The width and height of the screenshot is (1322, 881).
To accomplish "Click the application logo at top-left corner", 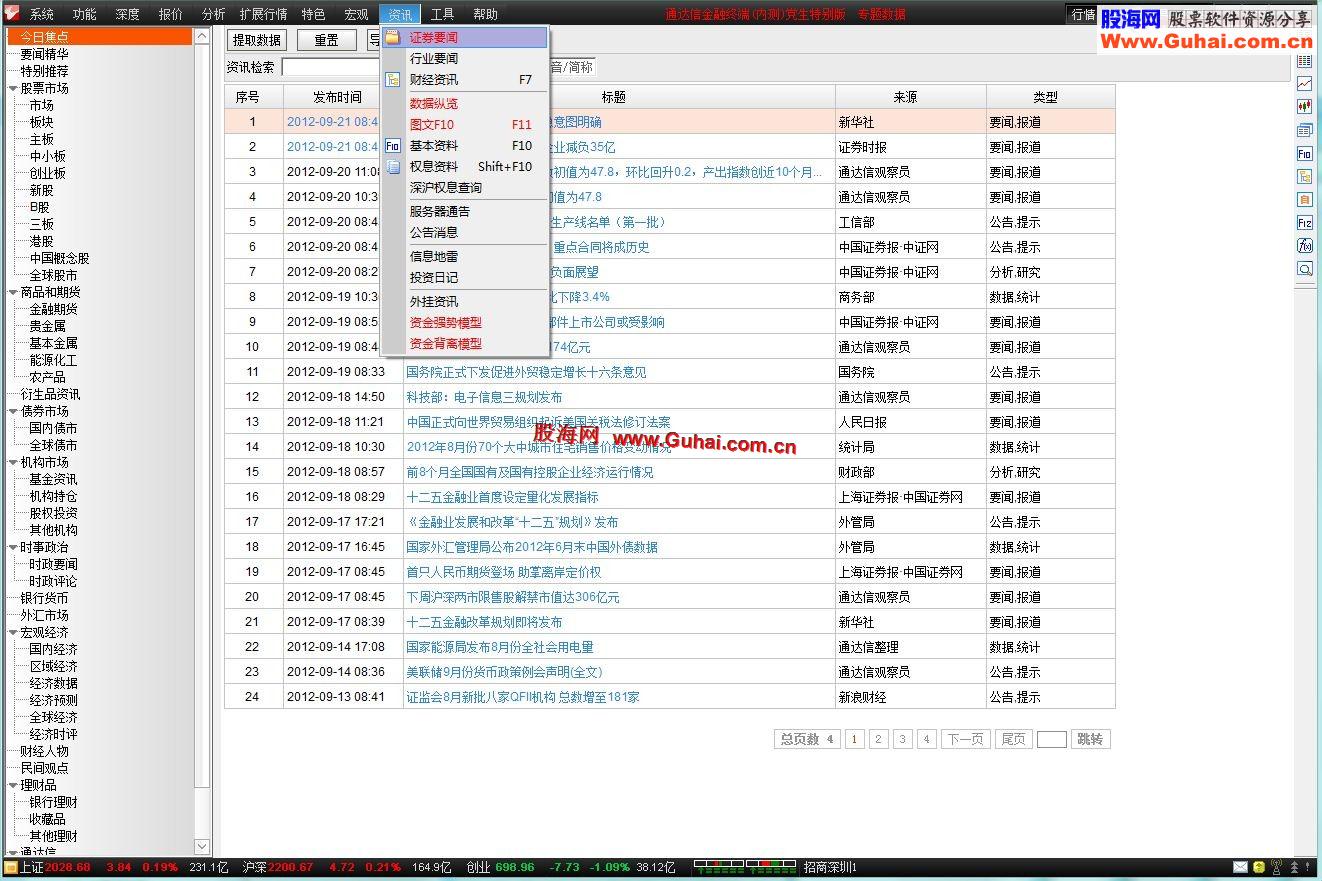I will (14, 14).
